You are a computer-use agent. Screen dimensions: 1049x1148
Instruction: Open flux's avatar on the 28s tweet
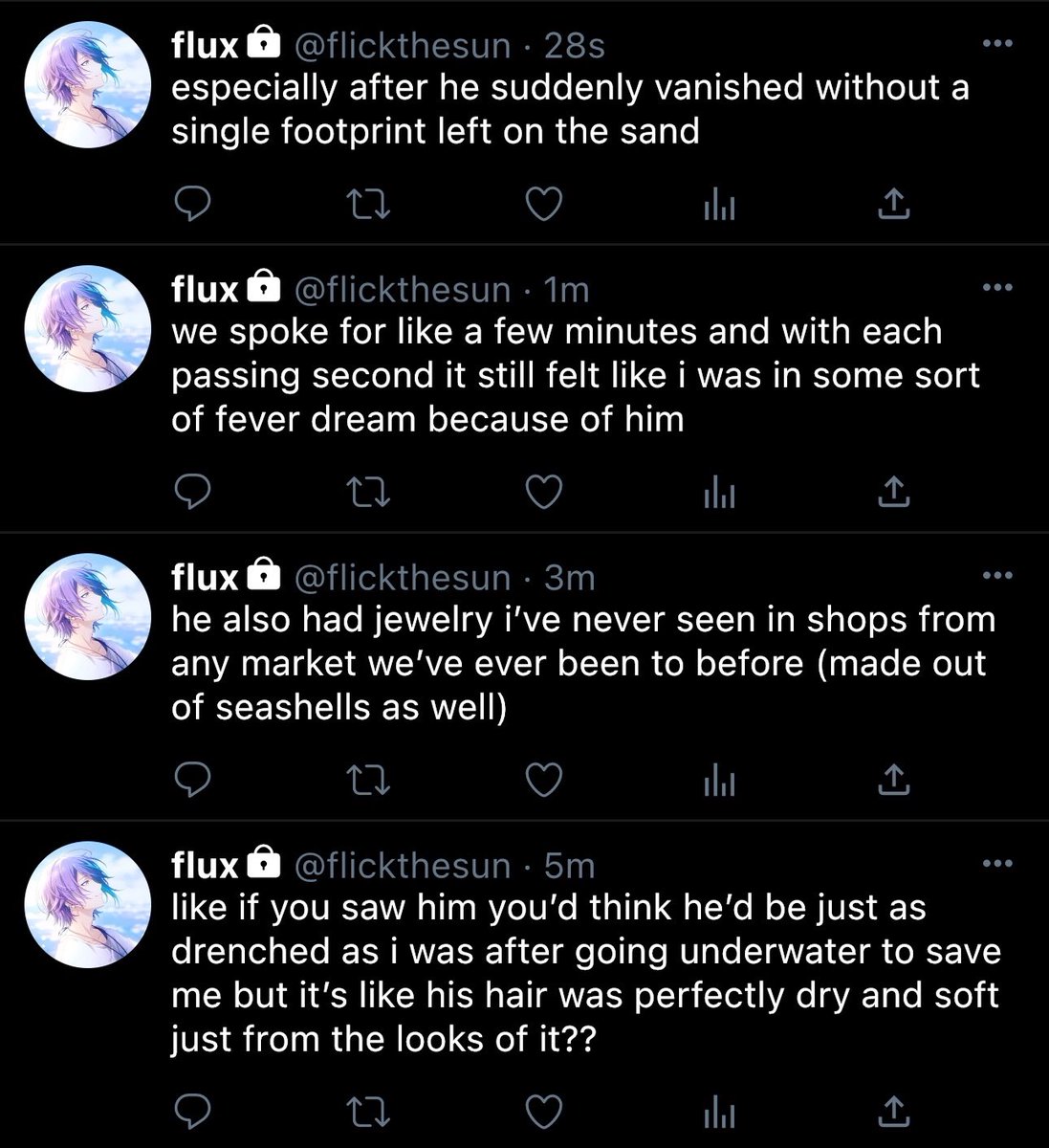[x=87, y=87]
